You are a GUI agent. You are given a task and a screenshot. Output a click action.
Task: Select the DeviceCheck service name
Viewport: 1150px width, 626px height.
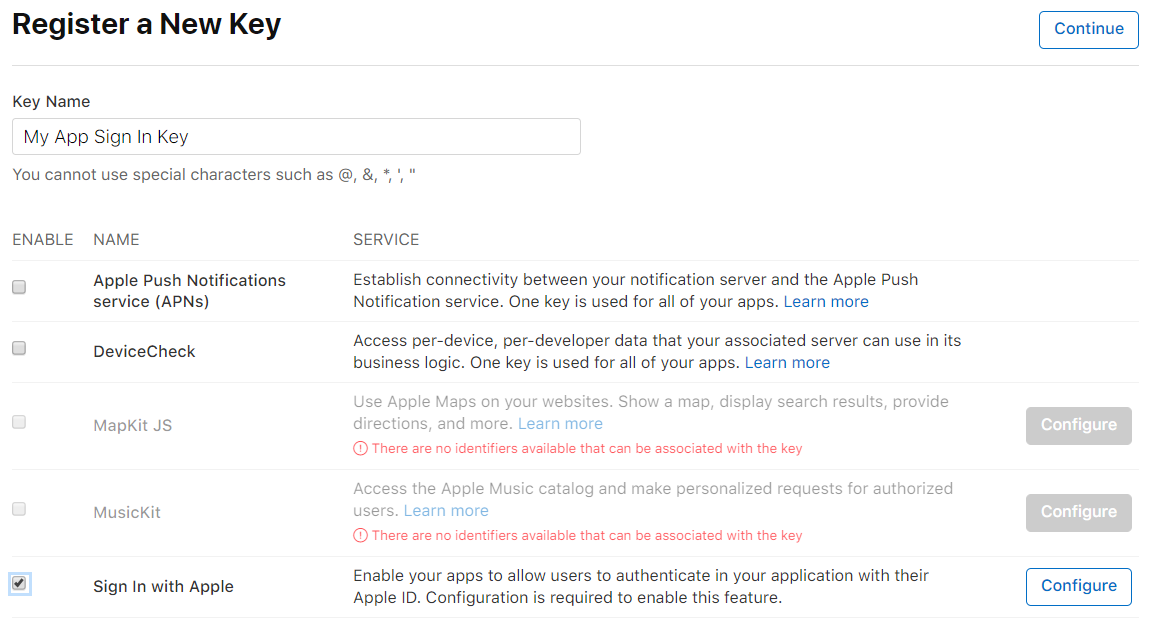click(x=144, y=351)
